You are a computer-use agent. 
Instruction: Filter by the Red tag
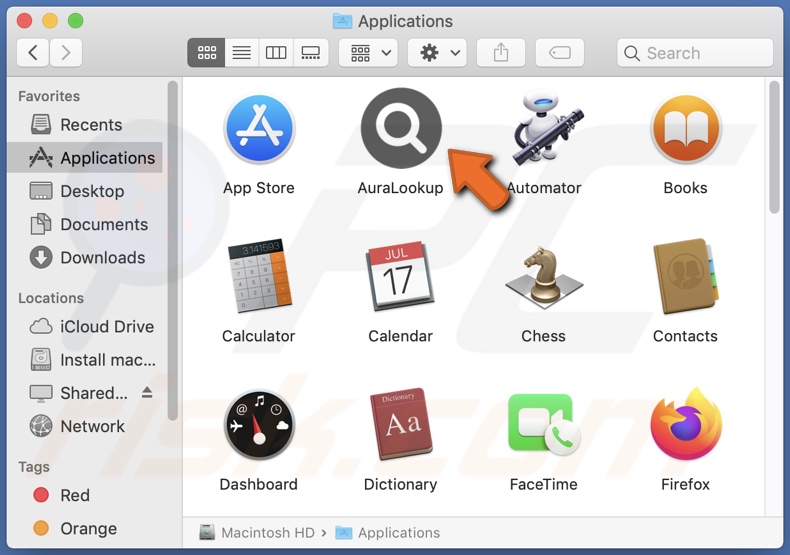click(x=85, y=495)
